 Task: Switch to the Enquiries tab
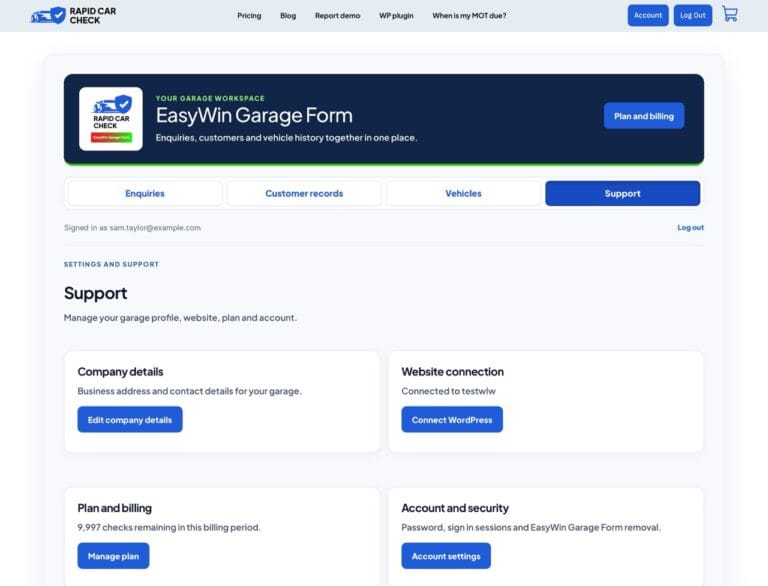coord(145,194)
